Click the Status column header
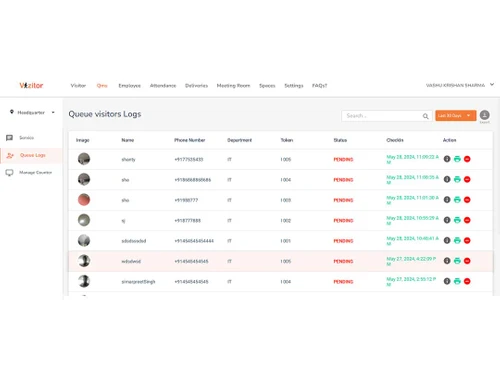500x375 pixels. [x=340, y=140]
